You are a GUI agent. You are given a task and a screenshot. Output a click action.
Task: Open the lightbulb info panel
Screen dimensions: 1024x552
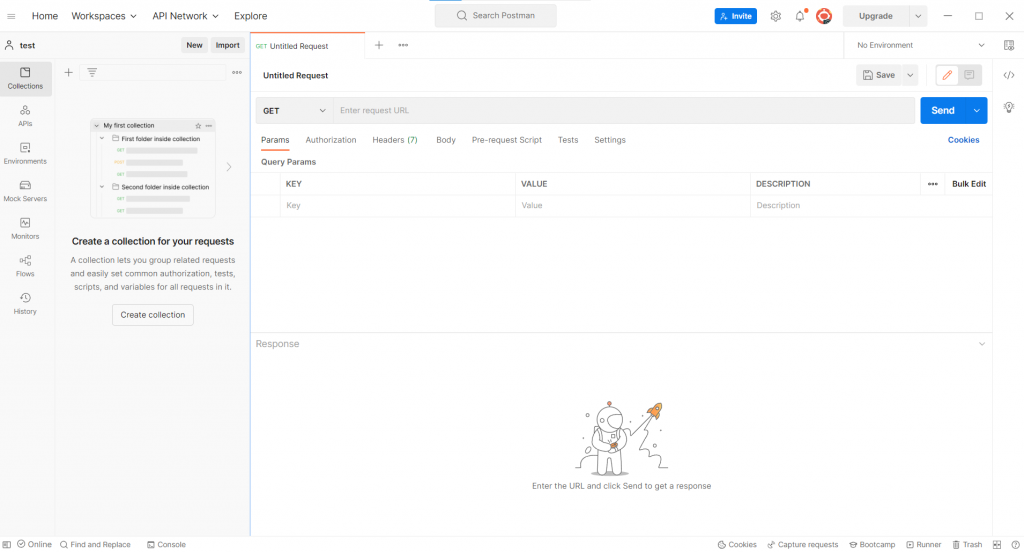[1009, 107]
